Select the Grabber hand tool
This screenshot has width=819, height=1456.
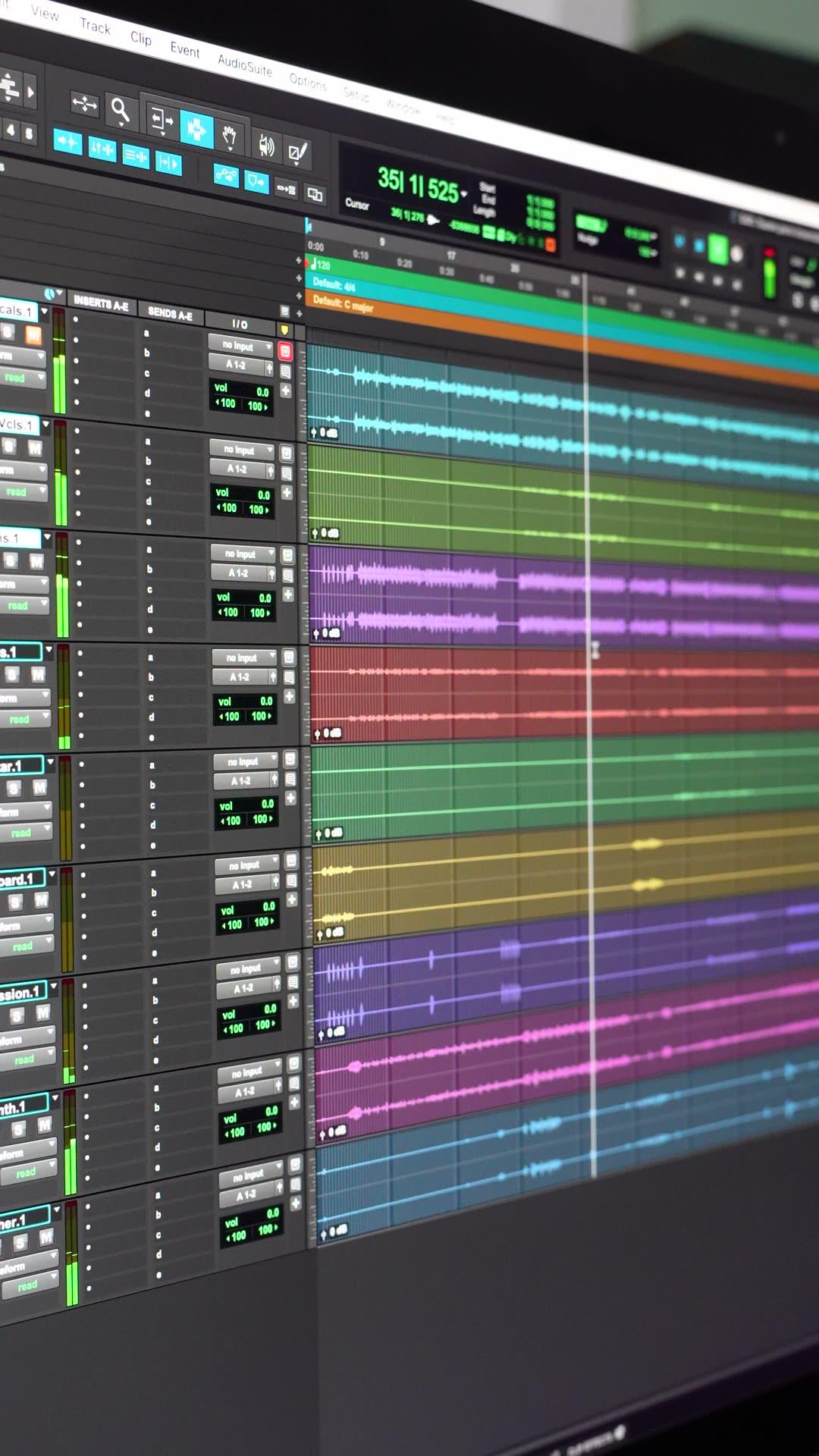pyautogui.click(x=230, y=137)
